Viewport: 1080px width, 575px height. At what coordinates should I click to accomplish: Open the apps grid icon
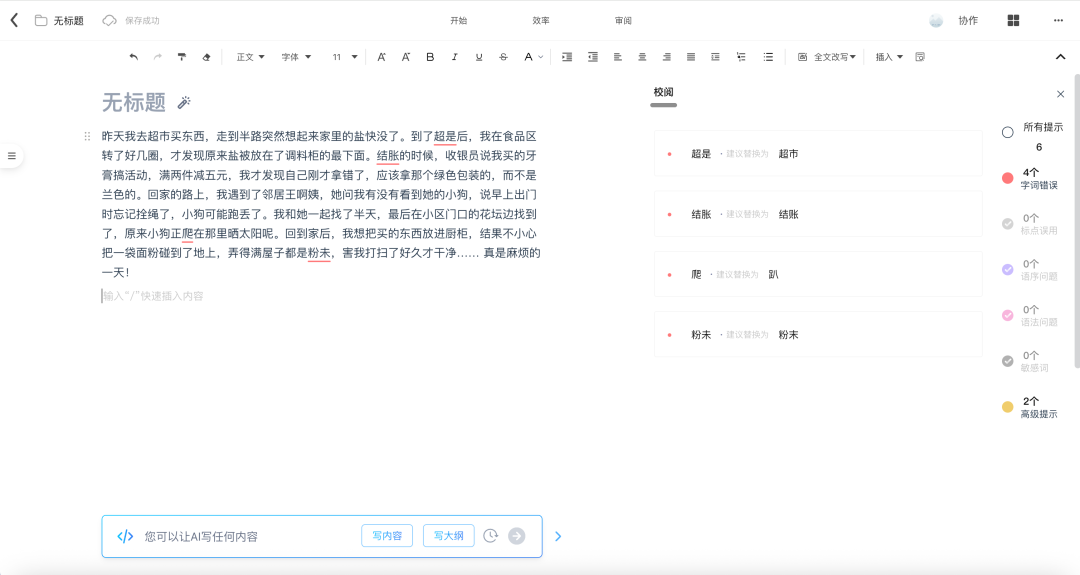coord(1013,21)
